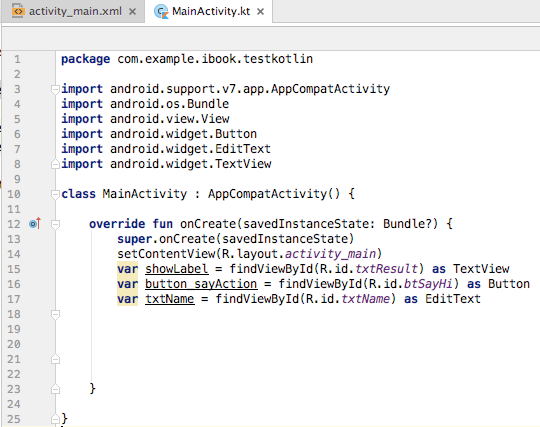
Task: Collapse the MainActivity class fold marker
Action: [x=55, y=195]
